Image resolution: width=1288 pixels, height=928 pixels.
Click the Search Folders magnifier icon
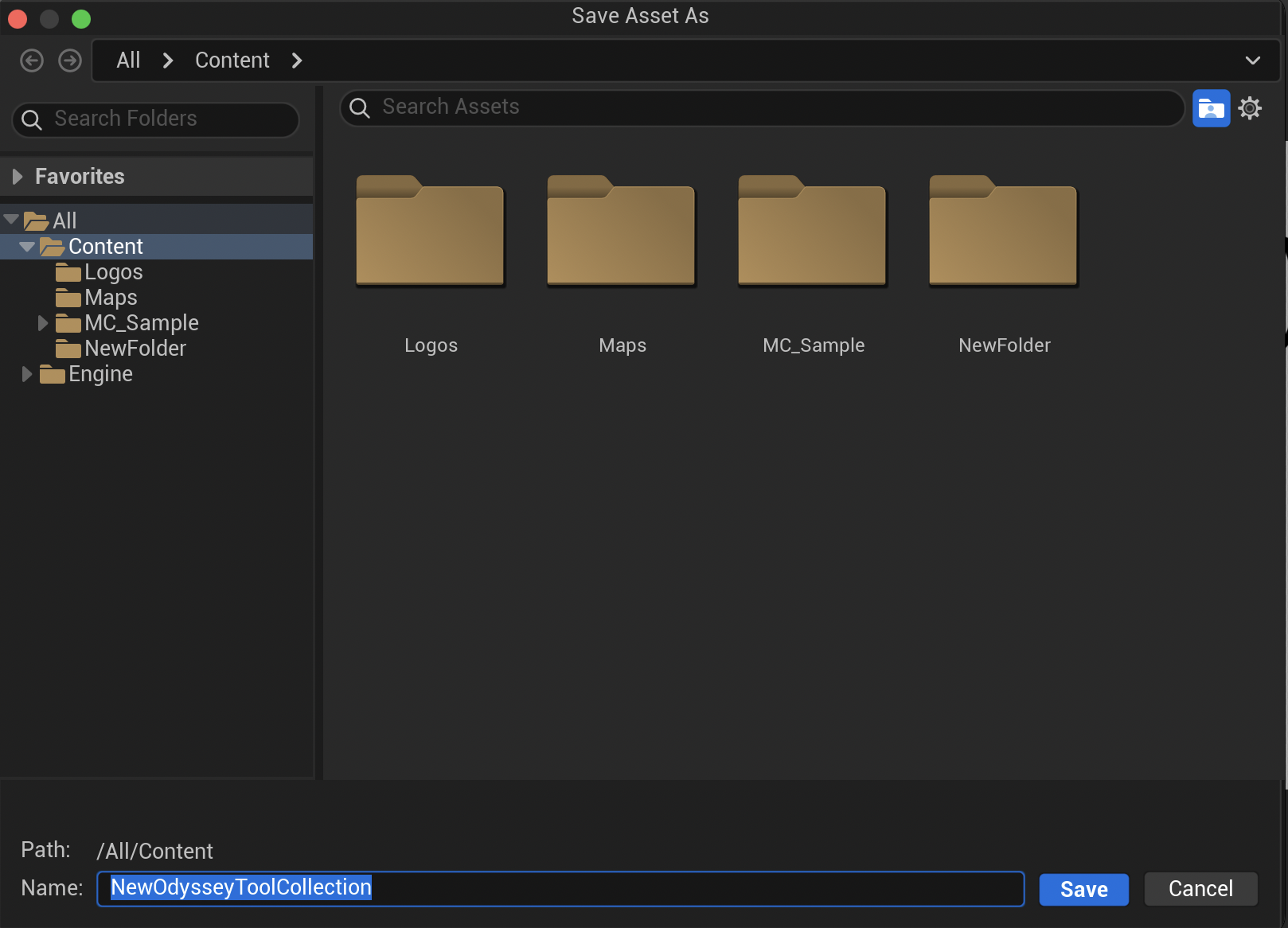(32, 119)
